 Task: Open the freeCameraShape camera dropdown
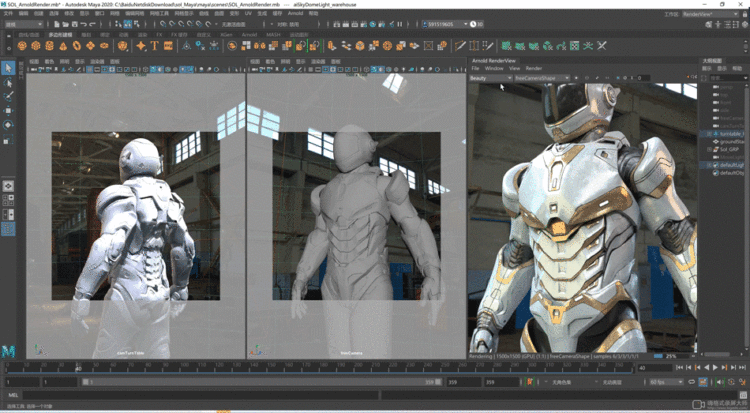pos(542,78)
